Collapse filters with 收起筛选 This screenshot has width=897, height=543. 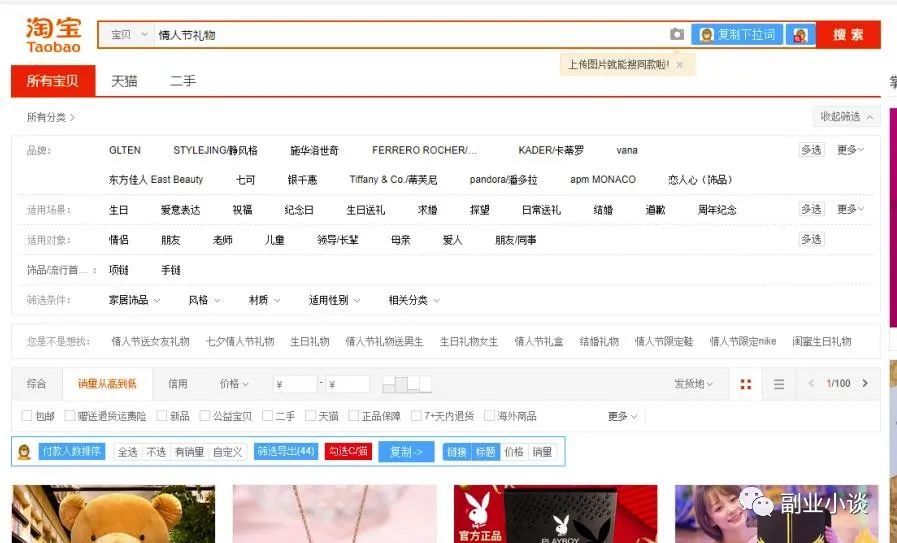click(846, 117)
